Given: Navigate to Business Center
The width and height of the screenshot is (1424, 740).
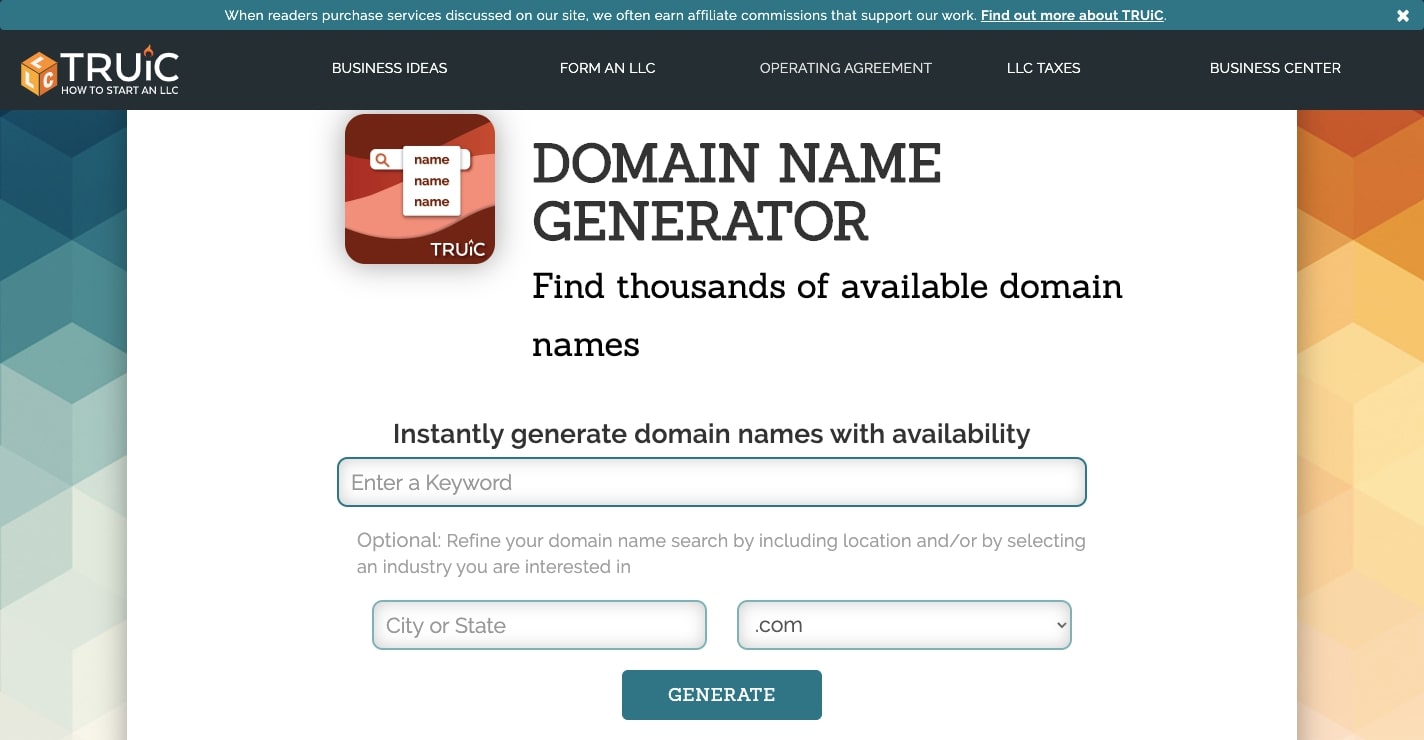Looking at the screenshot, I should coord(1275,68).
